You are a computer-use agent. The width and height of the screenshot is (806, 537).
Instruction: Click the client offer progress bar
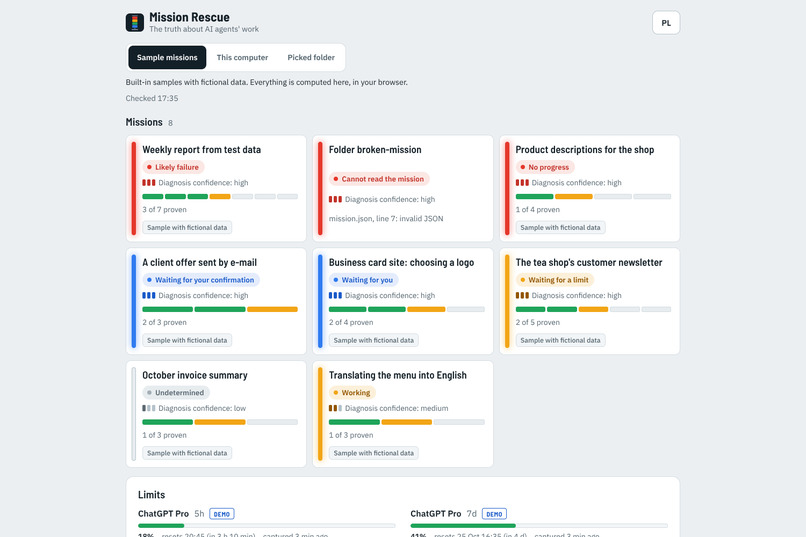tap(220, 309)
